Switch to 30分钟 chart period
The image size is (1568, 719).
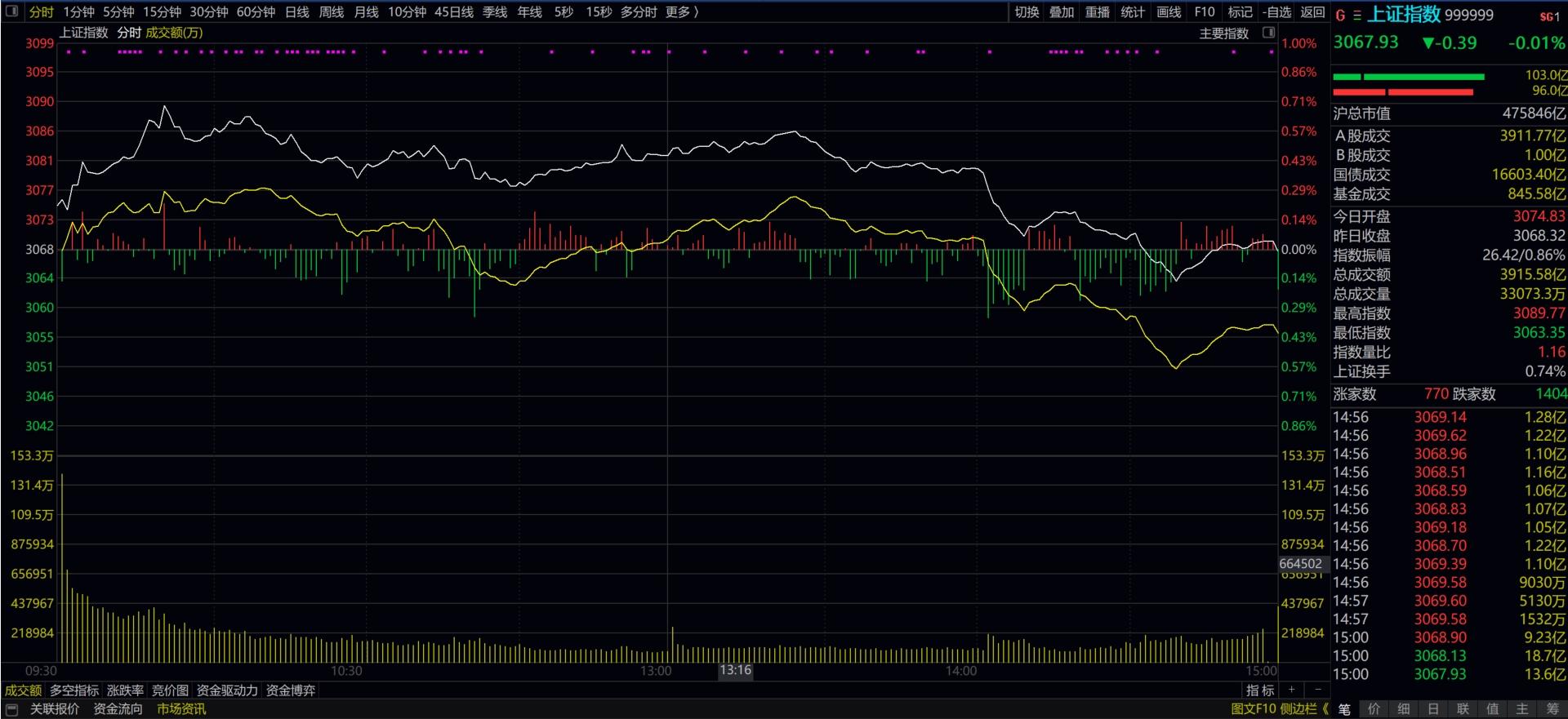(209, 11)
